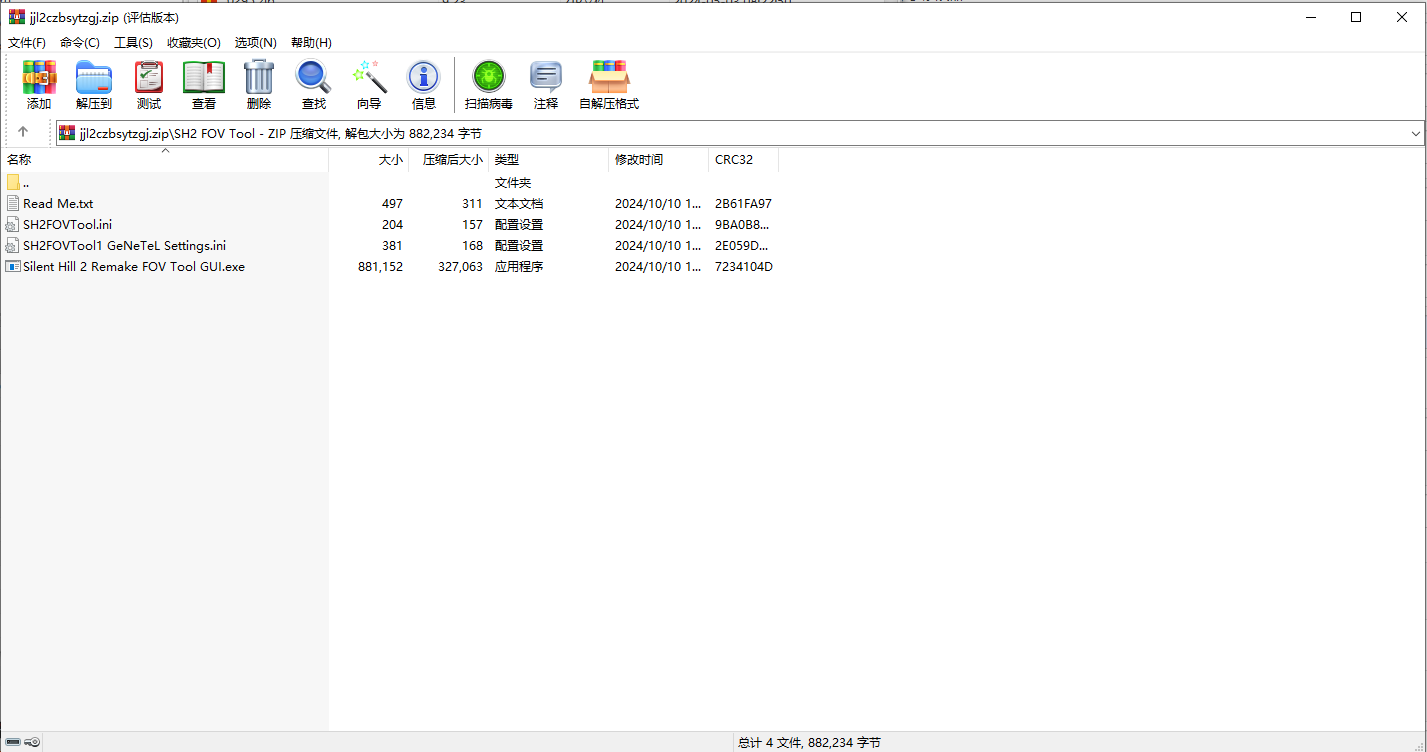The width and height of the screenshot is (1427, 752).
Task: Select the Read Me.txt file name
Action: [x=58, y=203]
